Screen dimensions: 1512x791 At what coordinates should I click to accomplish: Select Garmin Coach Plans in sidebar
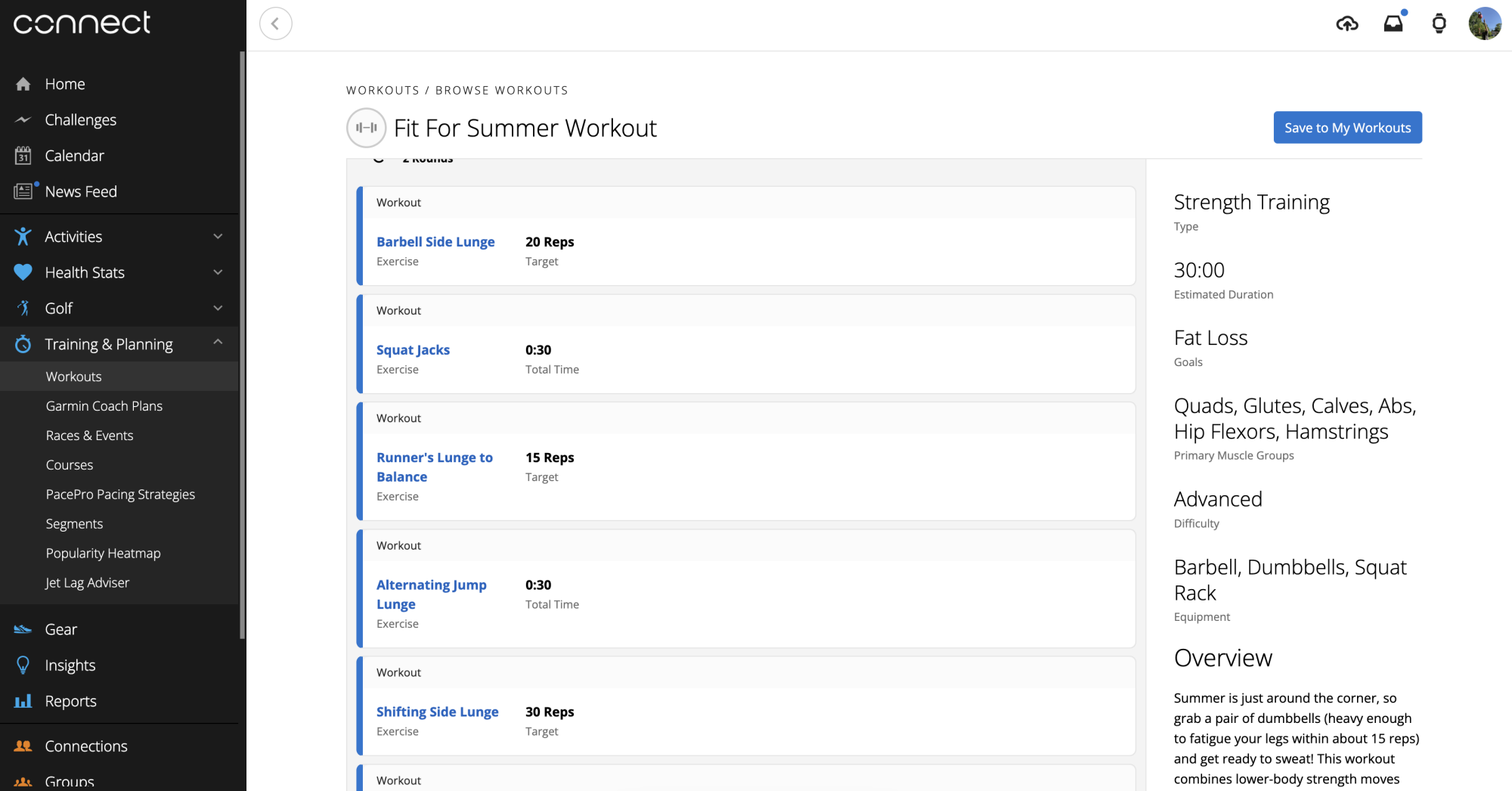(x=104, y=406)
